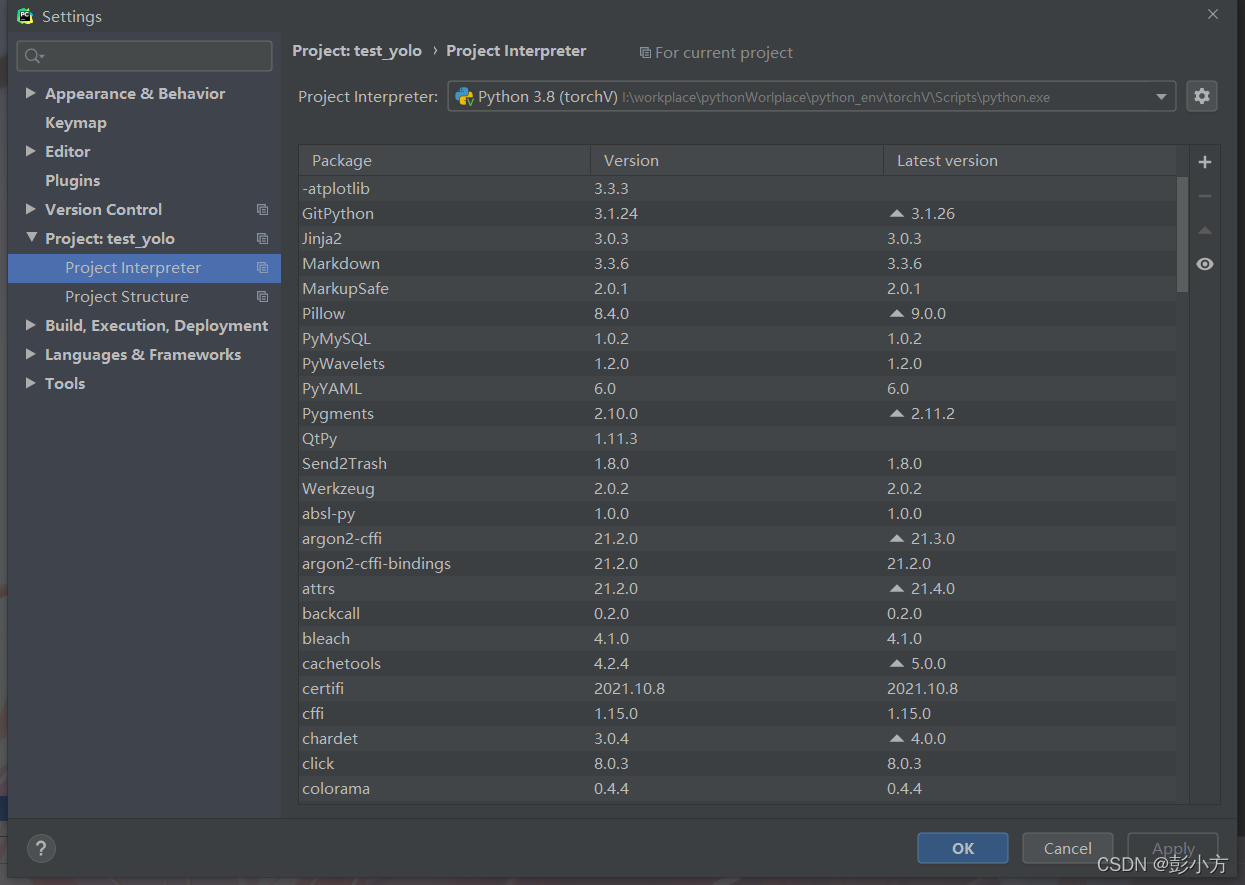Viewport: 1245px width, 885px height.
Task: Expand Languages & Frameworks arrow
Action: 31,354
